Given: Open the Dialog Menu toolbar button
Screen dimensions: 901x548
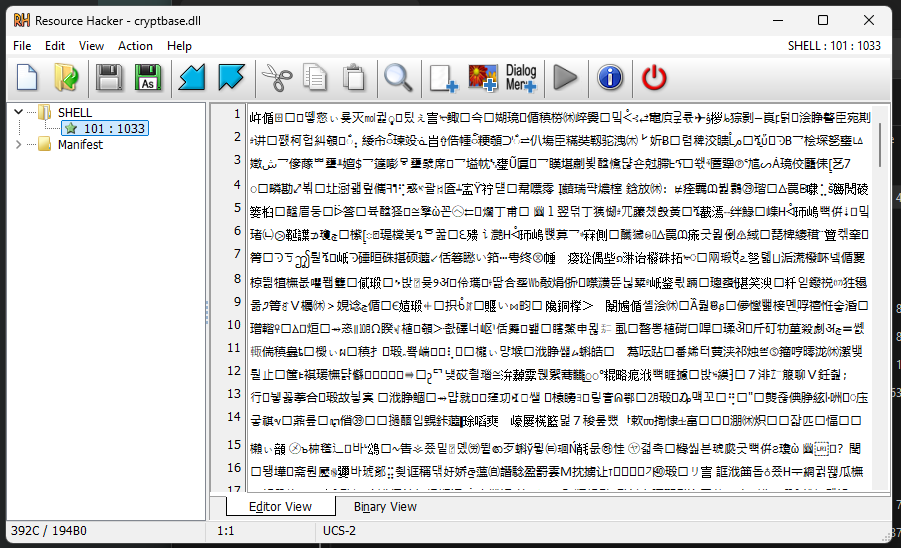Looking at the screenshot, I should tap(521, 77).
